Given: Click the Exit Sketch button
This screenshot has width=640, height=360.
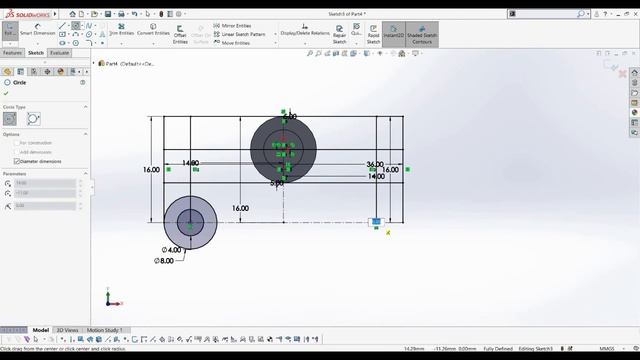Looking at the screenshot, I should click(10, 30).
